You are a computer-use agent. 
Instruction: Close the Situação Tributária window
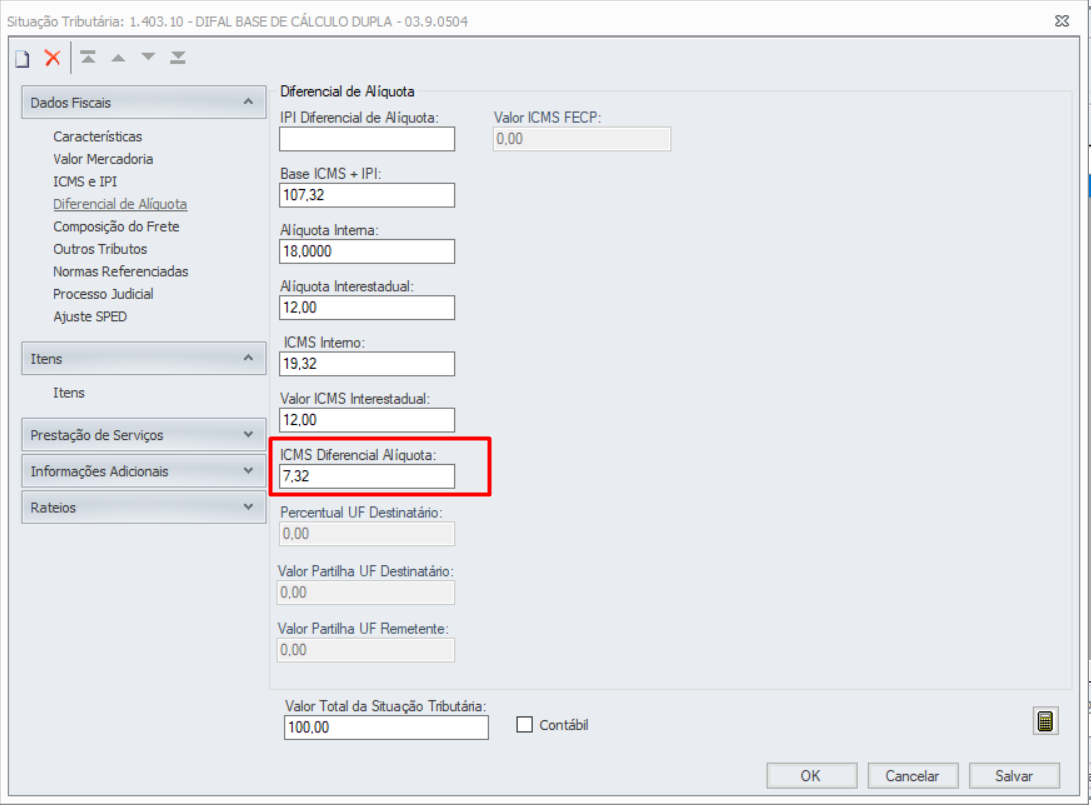point(1062,21)
